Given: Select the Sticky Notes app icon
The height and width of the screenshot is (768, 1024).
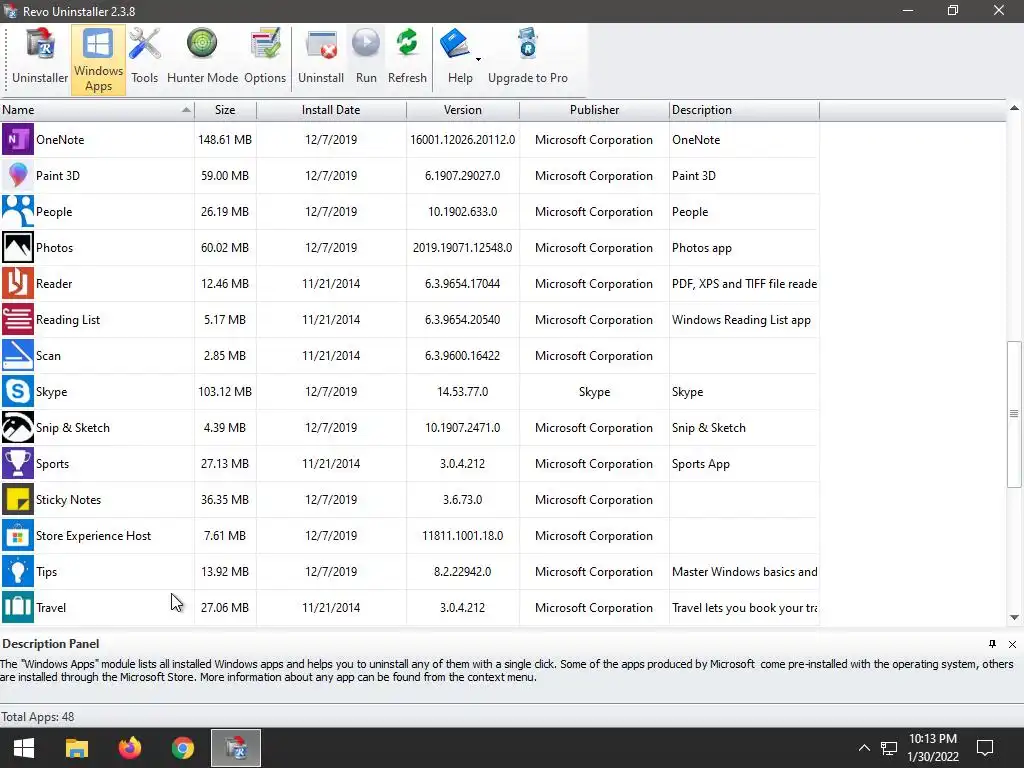Looking at the screenshot, I should (18, 500).
